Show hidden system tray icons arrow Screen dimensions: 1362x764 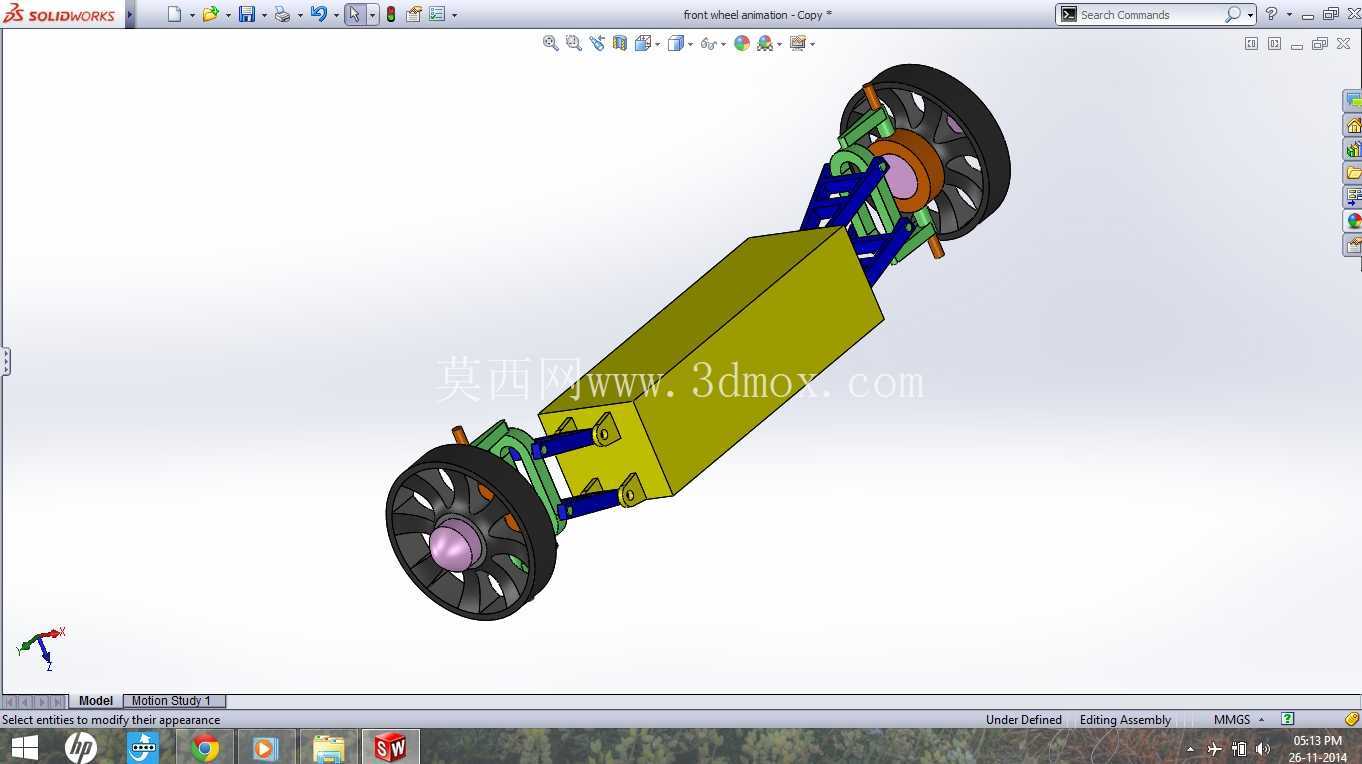(1190, 749)
